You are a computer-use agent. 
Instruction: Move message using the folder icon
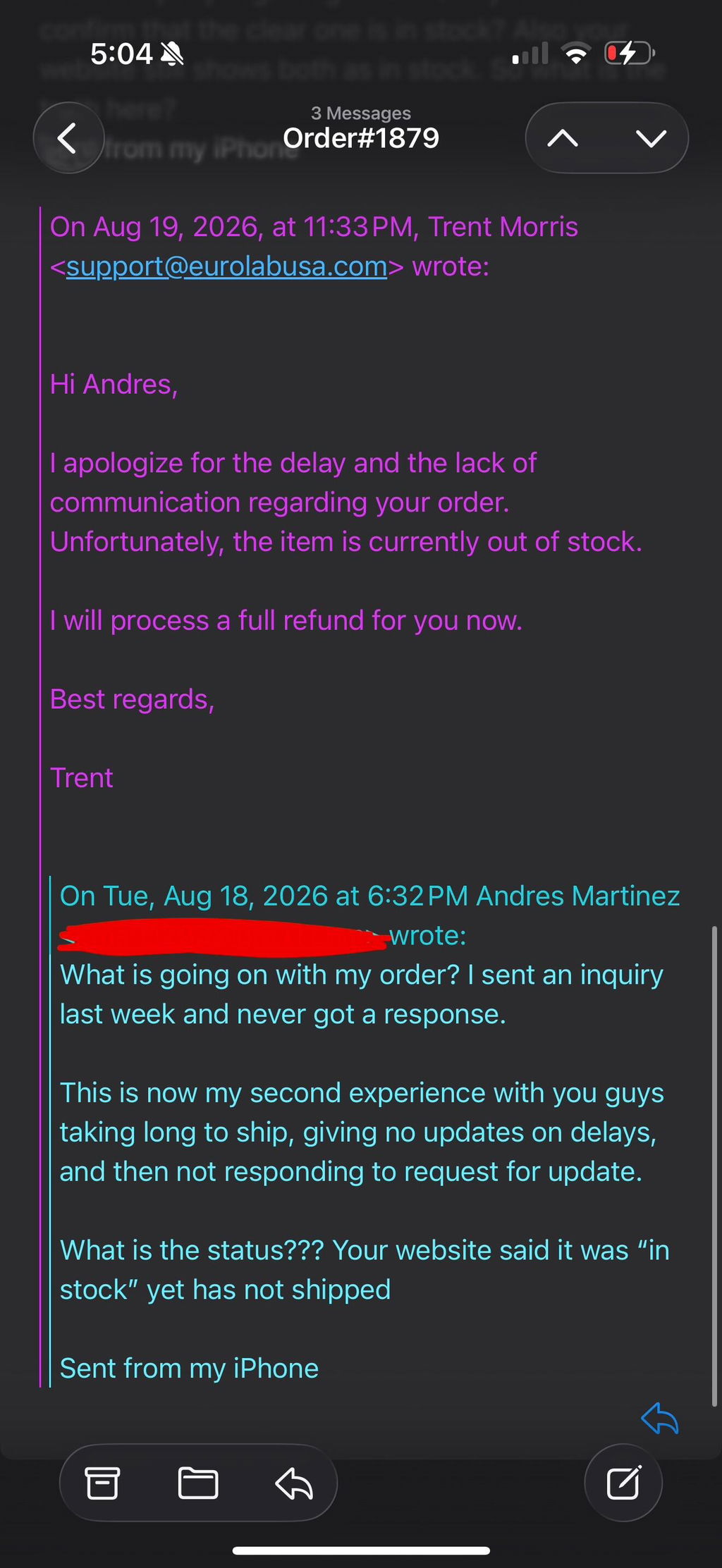[198, 1483]
